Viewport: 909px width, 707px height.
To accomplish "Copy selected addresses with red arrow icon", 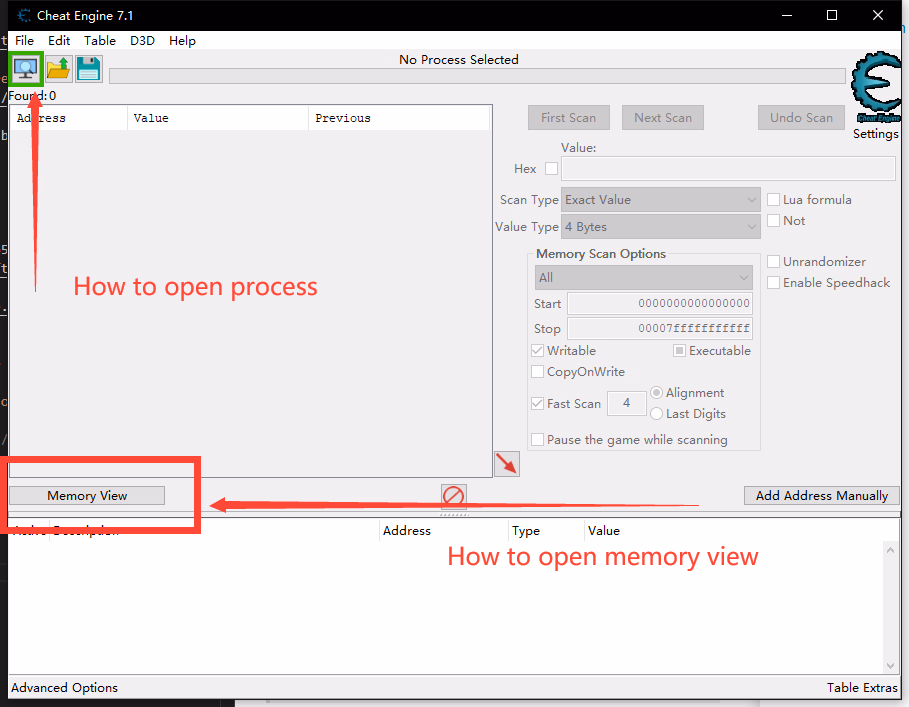I will tap(507, 464).
